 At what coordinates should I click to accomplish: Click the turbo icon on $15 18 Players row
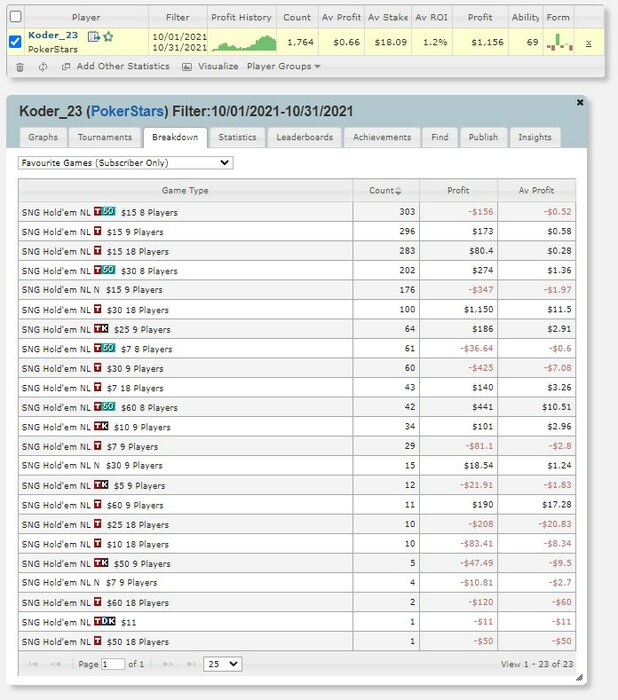pyautogui.click(x=98, y=251)
